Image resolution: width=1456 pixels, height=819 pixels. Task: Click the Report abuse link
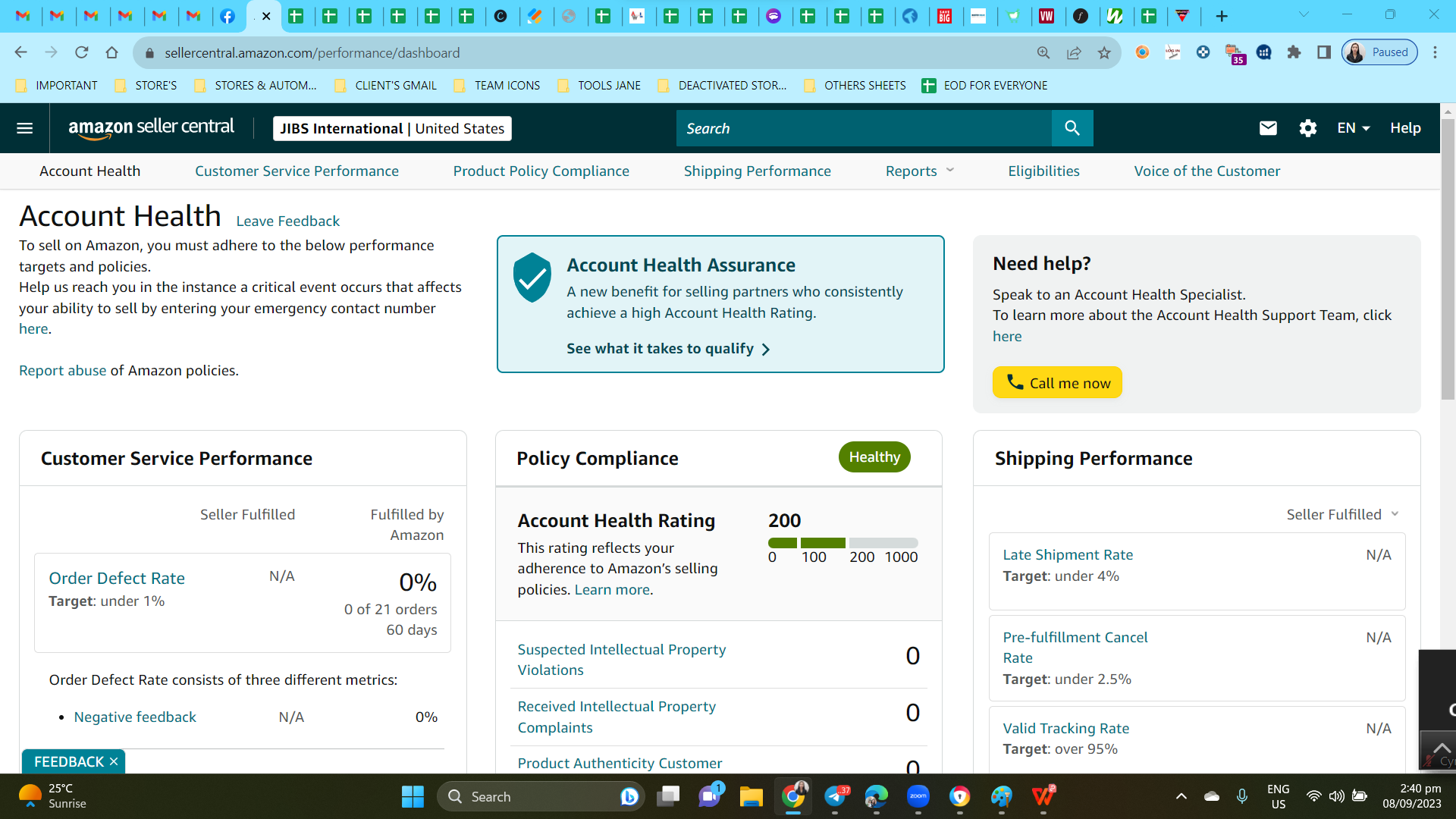[63, 370]
